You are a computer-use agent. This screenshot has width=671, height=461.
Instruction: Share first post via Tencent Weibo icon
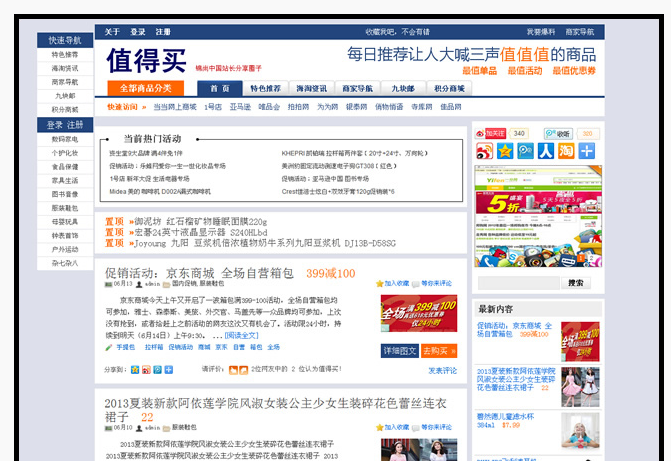[x=157, y=369]
